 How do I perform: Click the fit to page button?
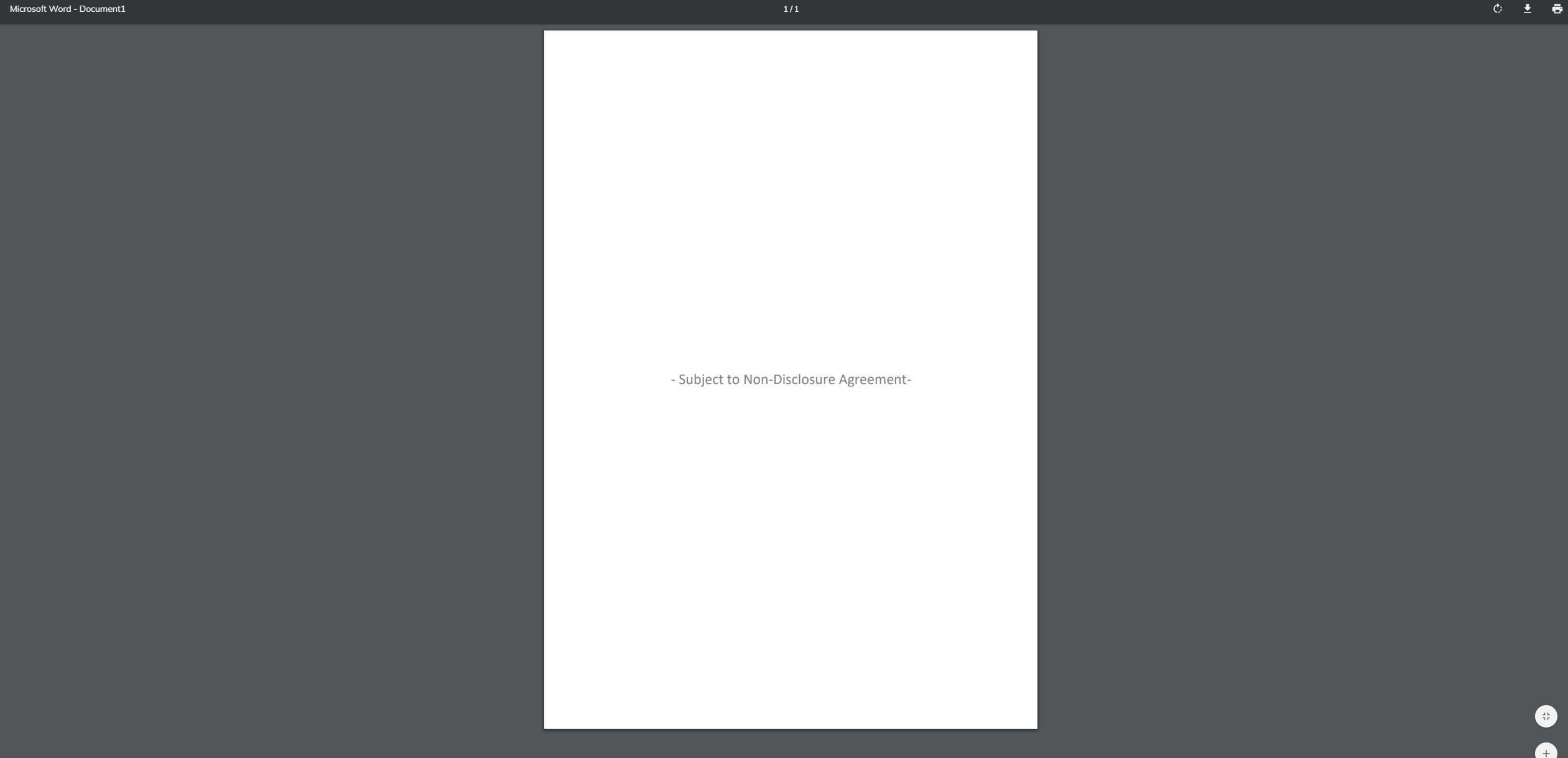[x=1546, y=716]
